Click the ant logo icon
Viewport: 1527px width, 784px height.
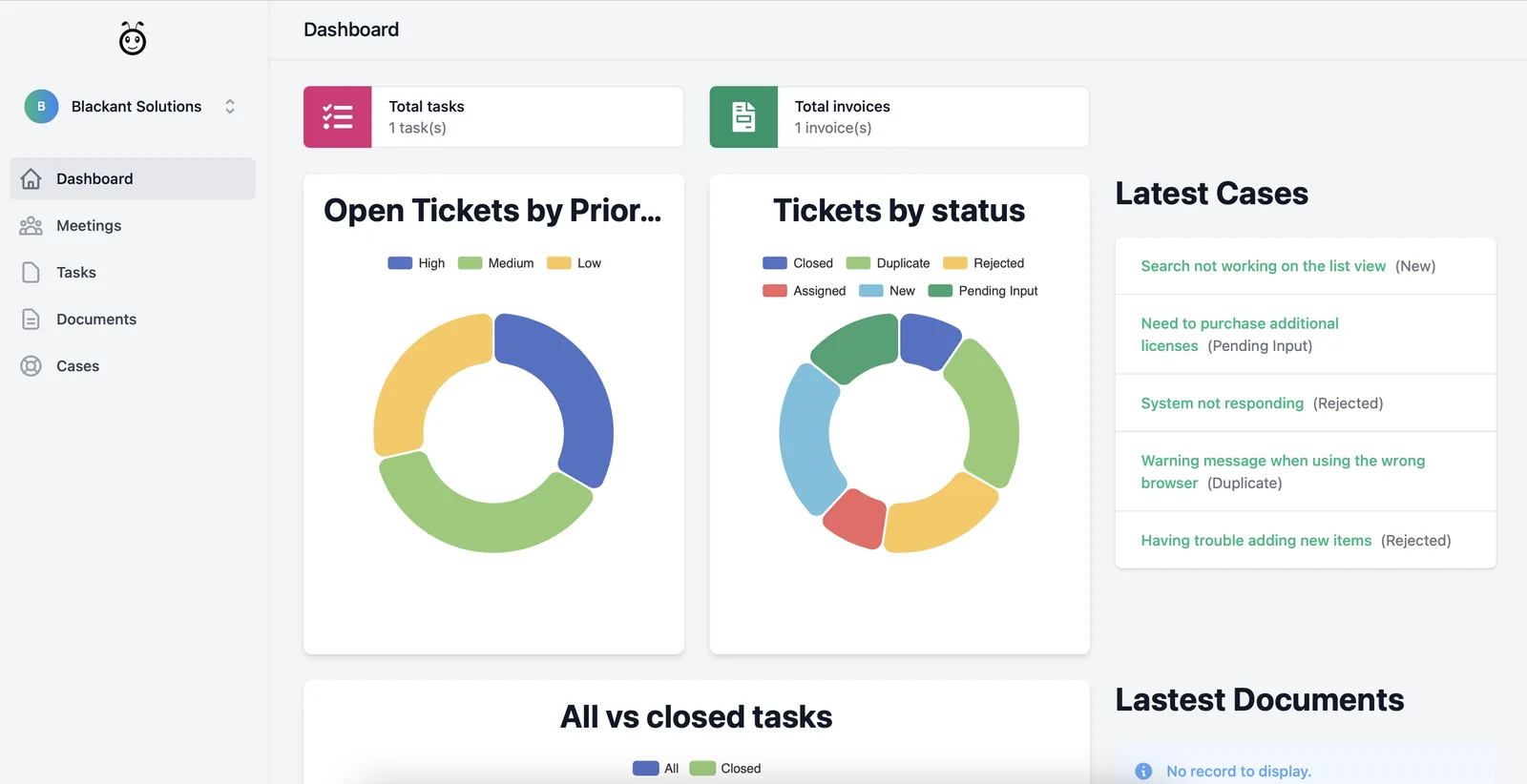coord(133,38)
